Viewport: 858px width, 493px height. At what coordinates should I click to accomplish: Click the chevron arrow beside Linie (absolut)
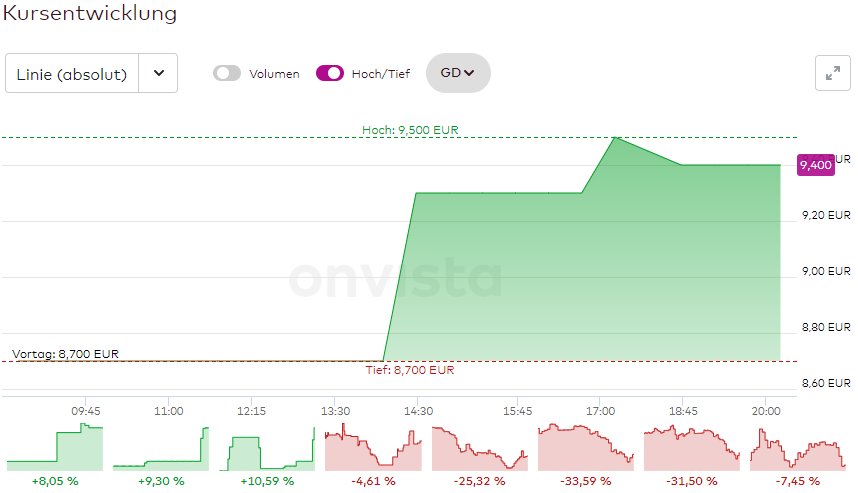[158, 73]
